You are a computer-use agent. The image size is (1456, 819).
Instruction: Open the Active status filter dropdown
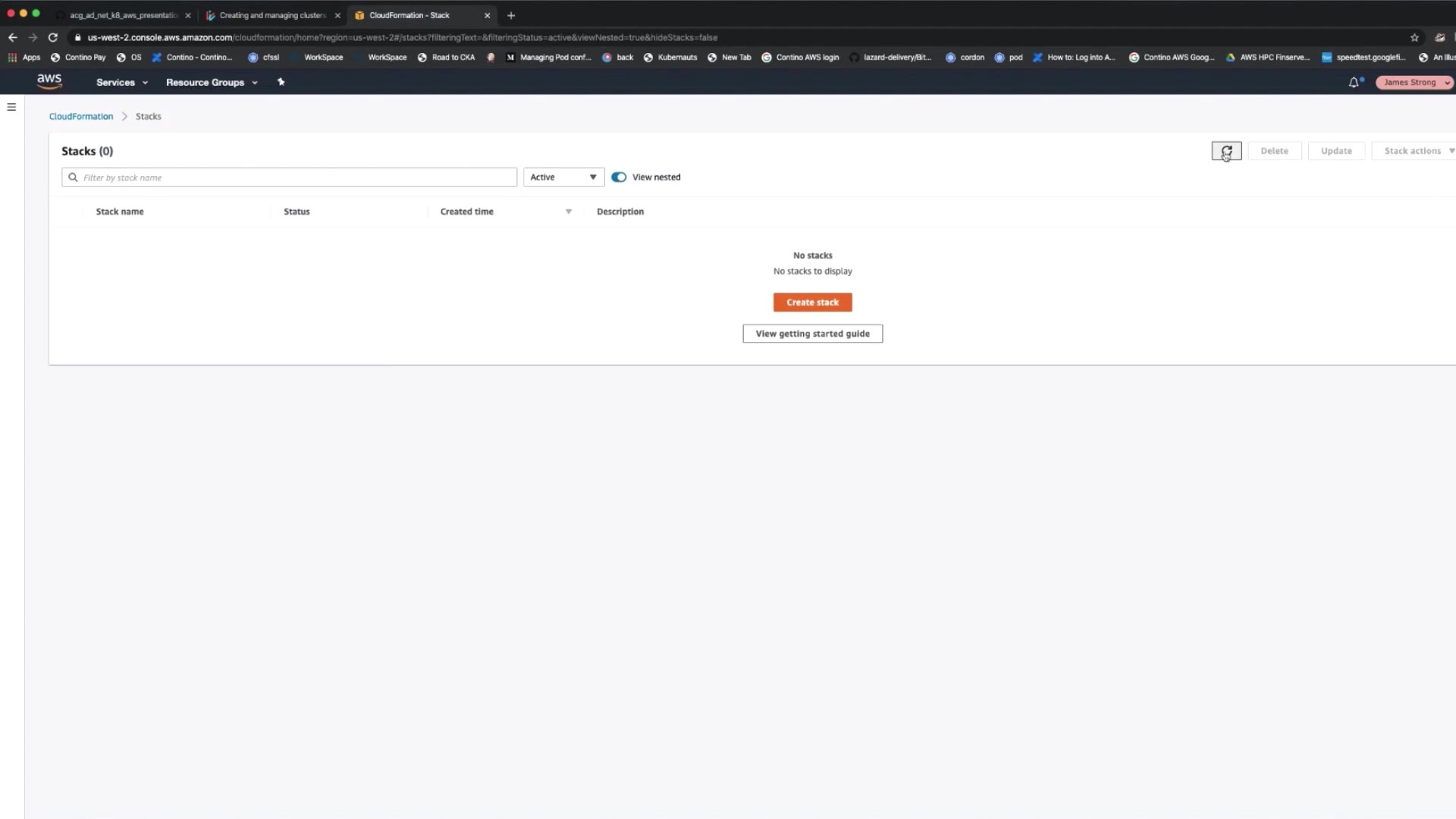[x=563, y=177]
